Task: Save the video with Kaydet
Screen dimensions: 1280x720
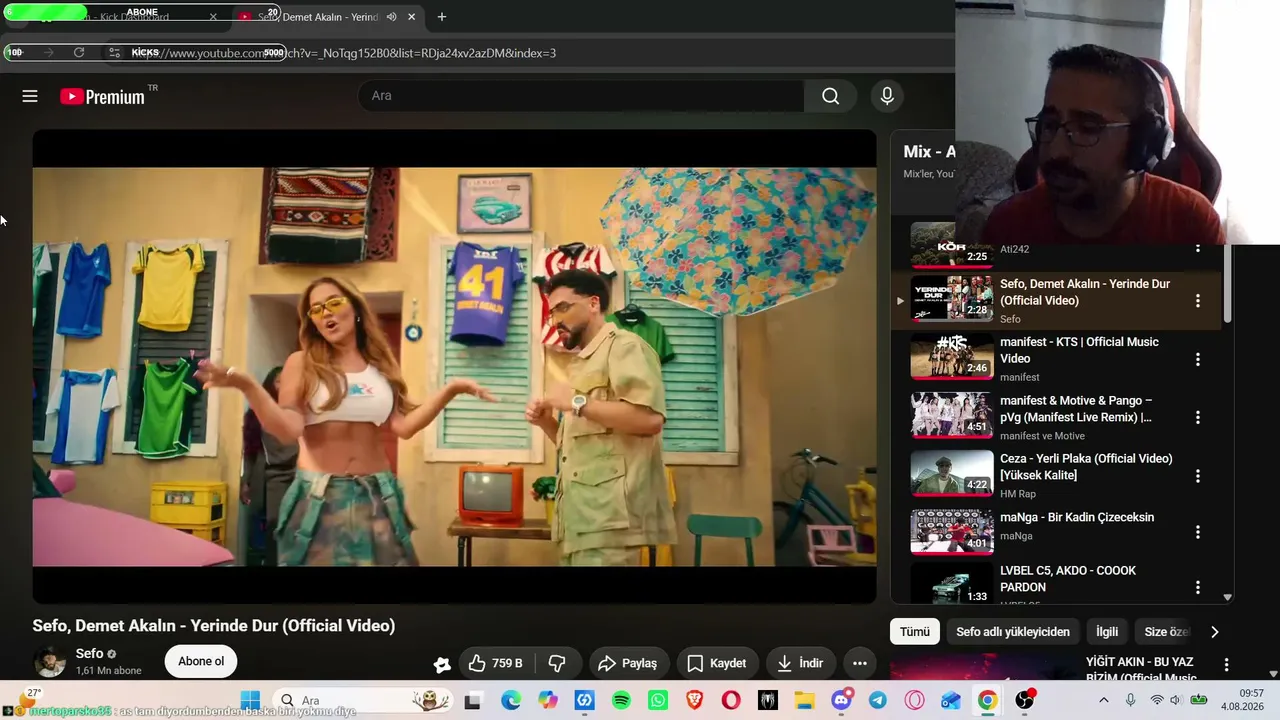Action: coord(716,663)
